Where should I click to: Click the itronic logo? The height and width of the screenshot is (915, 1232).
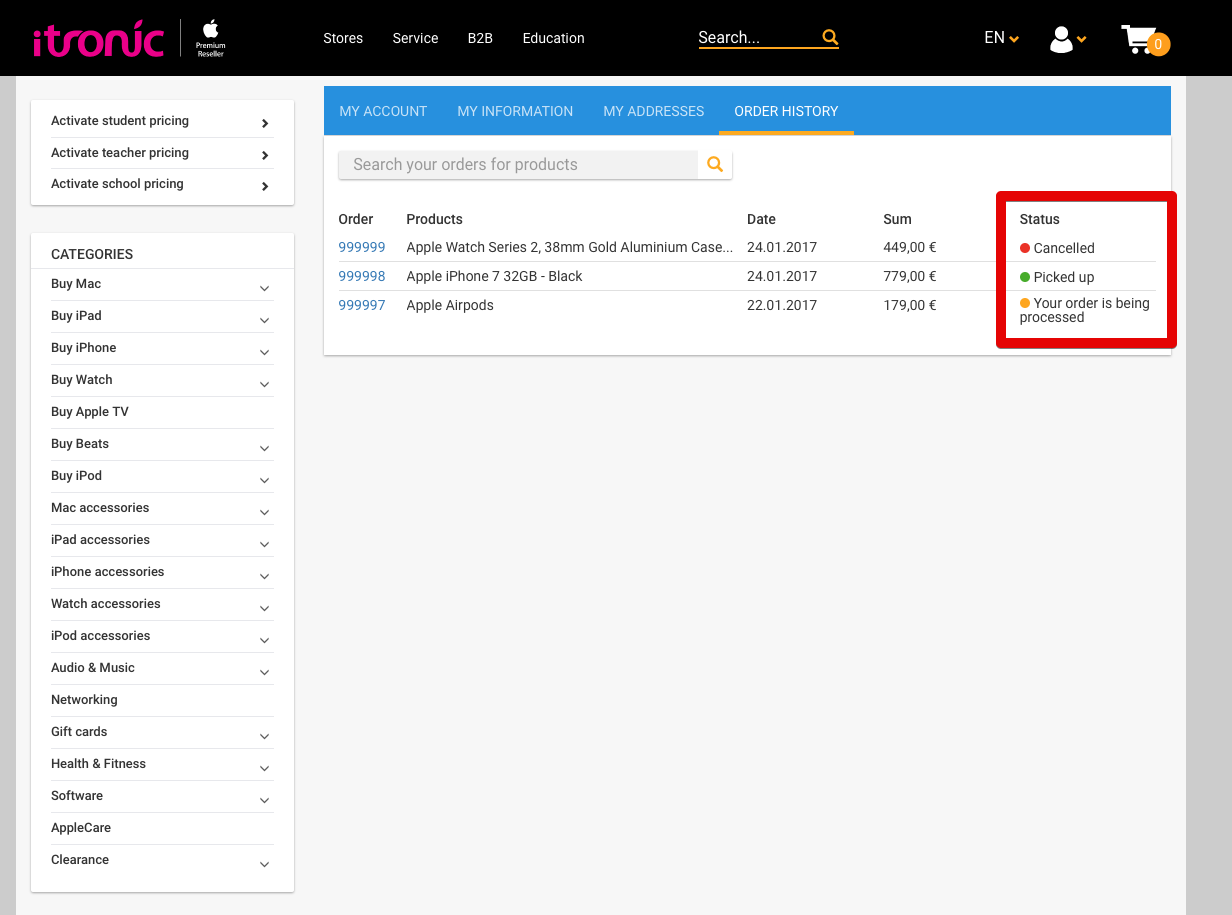98,39
